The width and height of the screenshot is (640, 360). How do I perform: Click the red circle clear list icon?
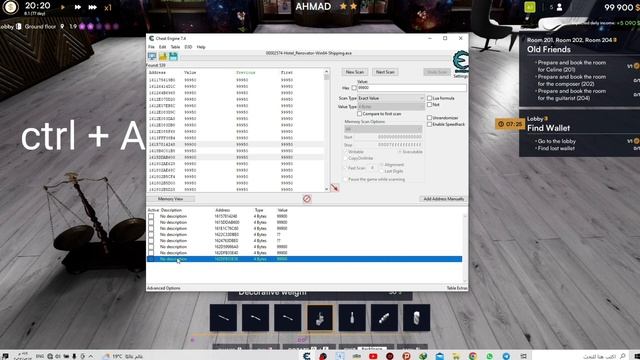point(307,199)
